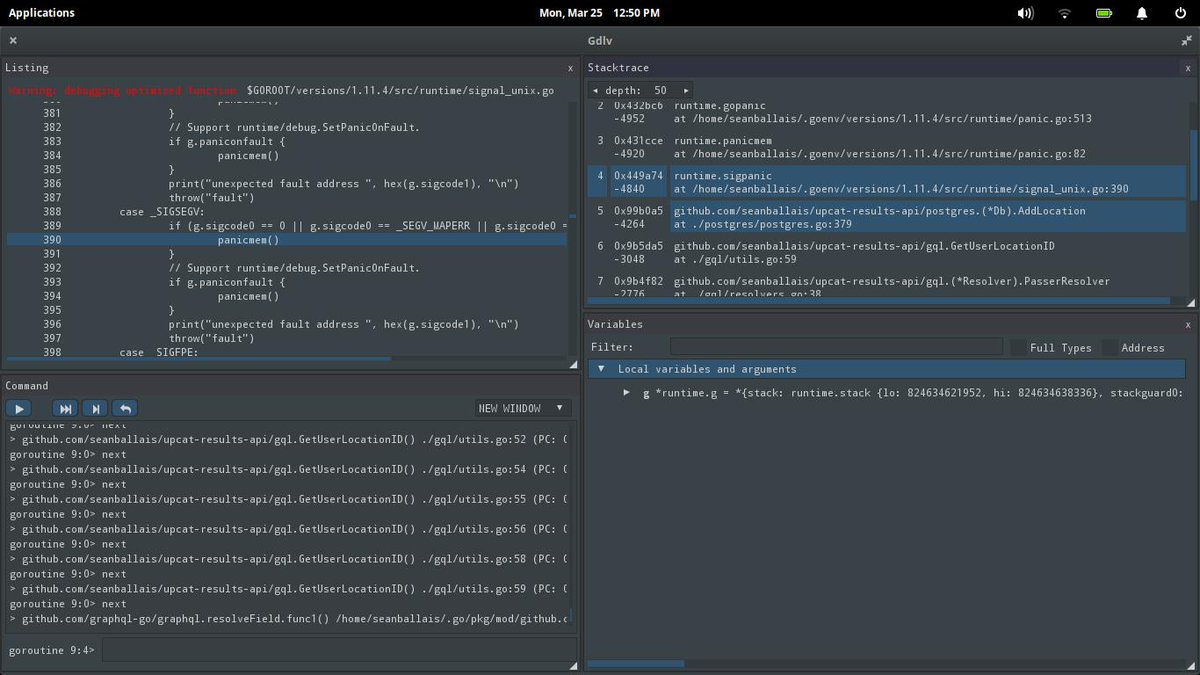Open the NEW WINDOW dropdown
This screenshot has width=1200, height=675.
point(523,408)
